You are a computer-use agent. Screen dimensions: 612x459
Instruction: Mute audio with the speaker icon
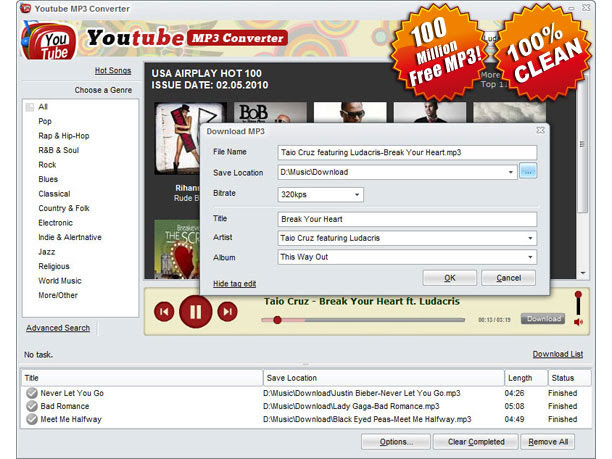tap(578, 322)
